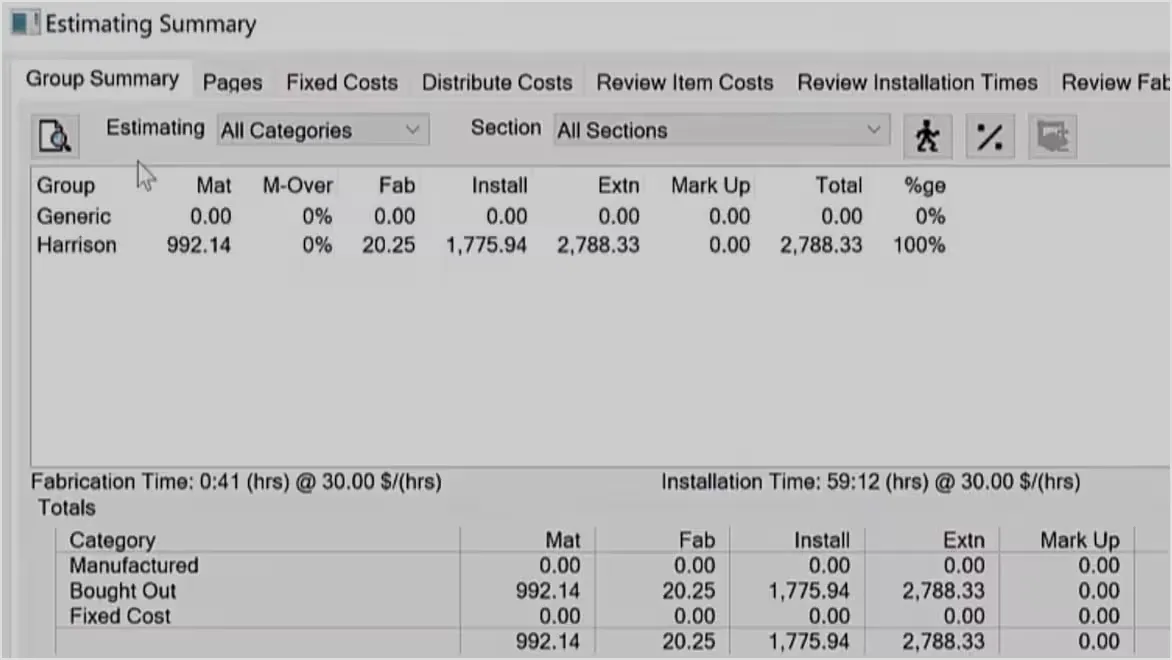Screen dimensions: 1172x660
Task: Select the Generic group row
Action: click(x=74, y=216)
